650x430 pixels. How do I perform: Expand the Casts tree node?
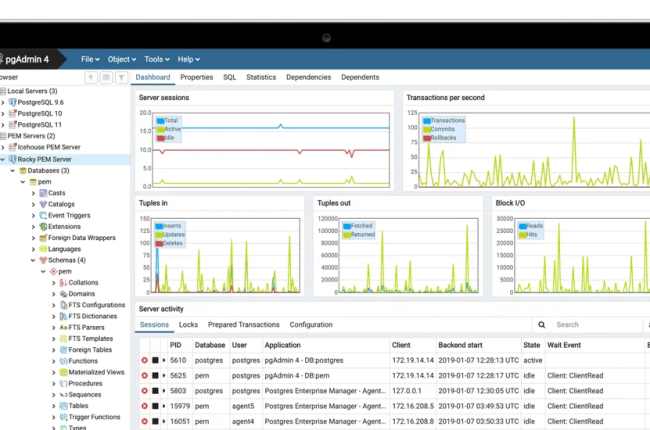pos(33,193)
